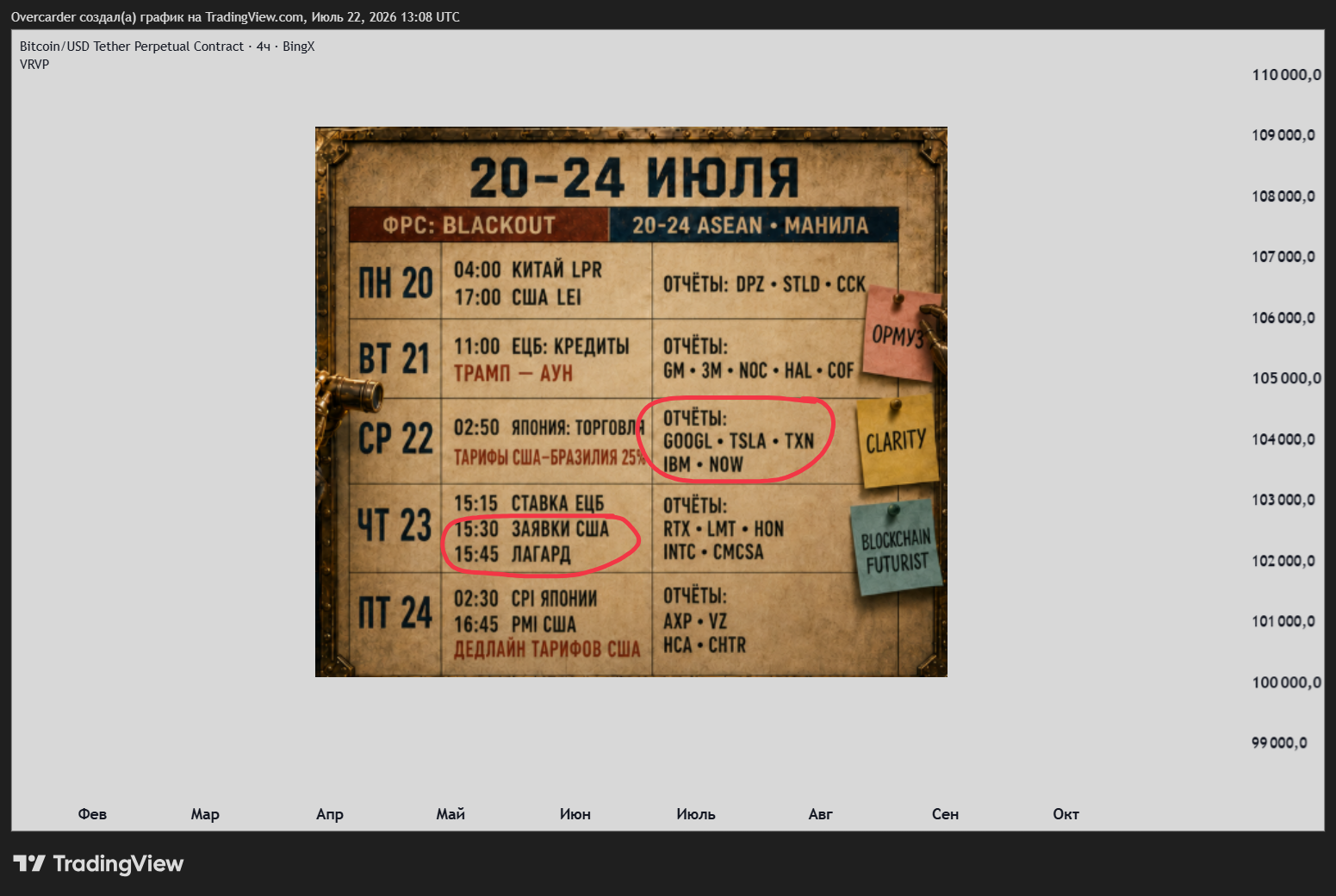Click the 16:45 PMI США entry
This screenshot has height=896, width=1336.
(515, 624)
